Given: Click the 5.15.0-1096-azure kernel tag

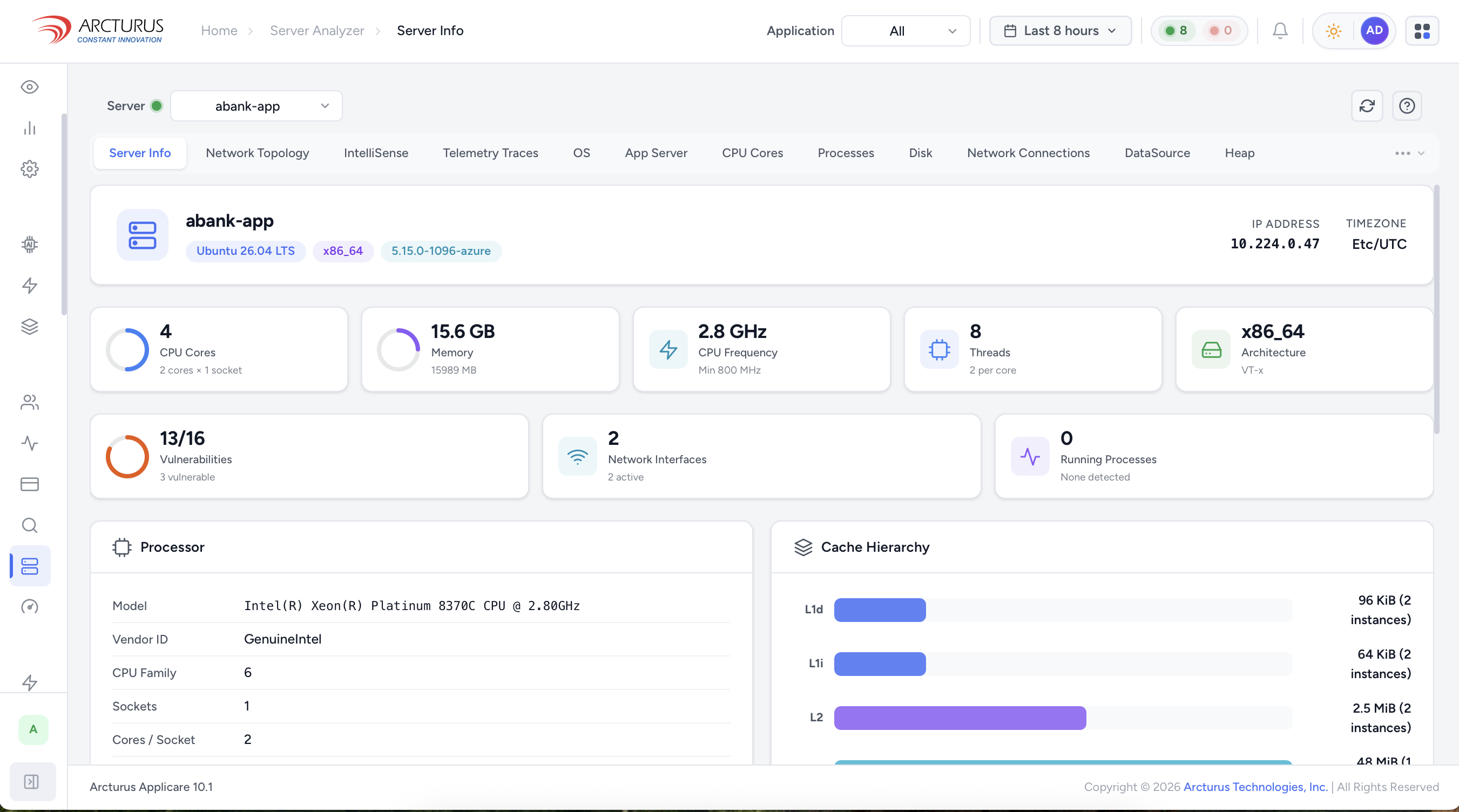Looking at the screenshot, I should point(441,251).
